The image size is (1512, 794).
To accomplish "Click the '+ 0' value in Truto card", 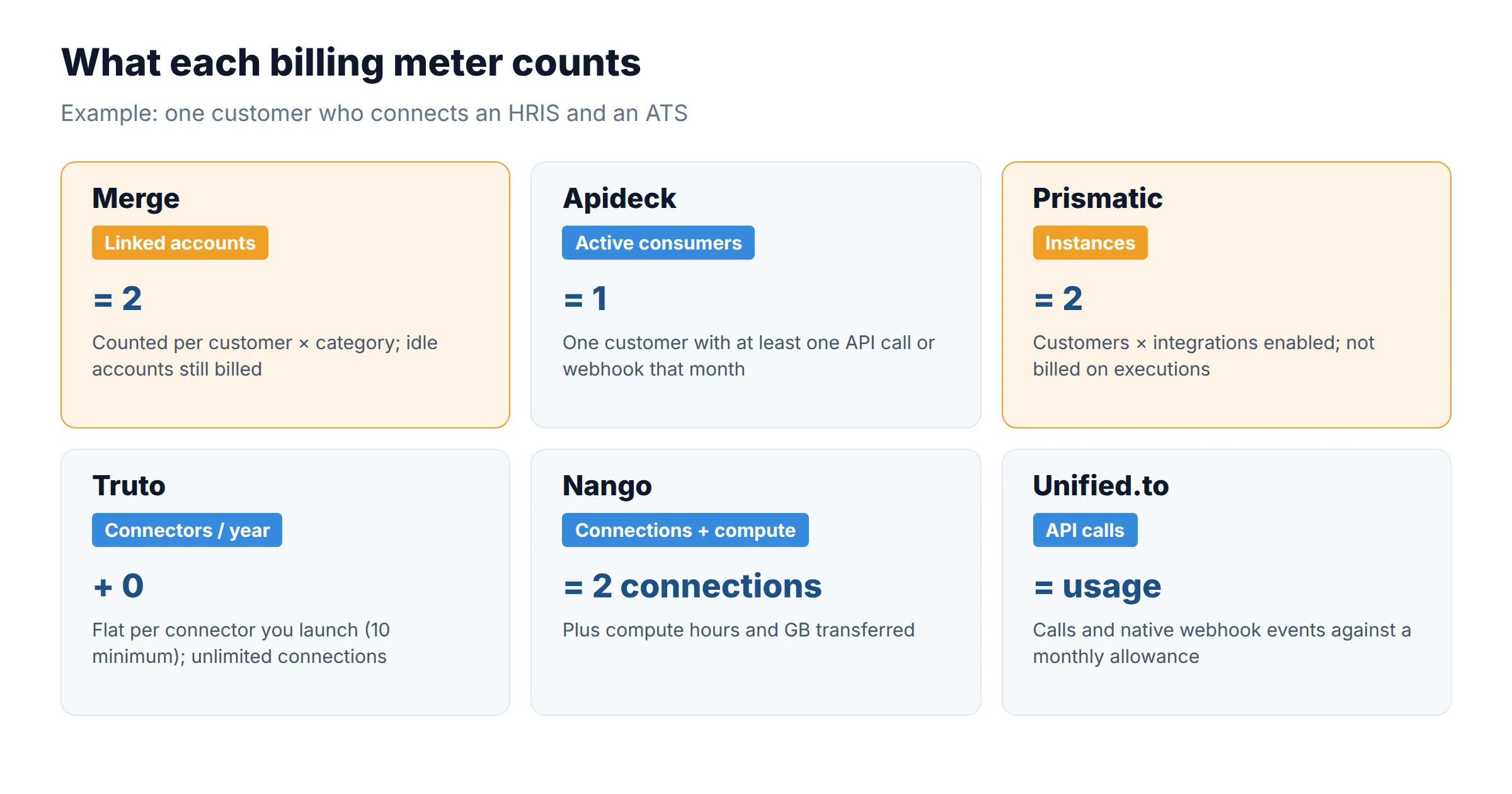I will [x=118, y=585].
